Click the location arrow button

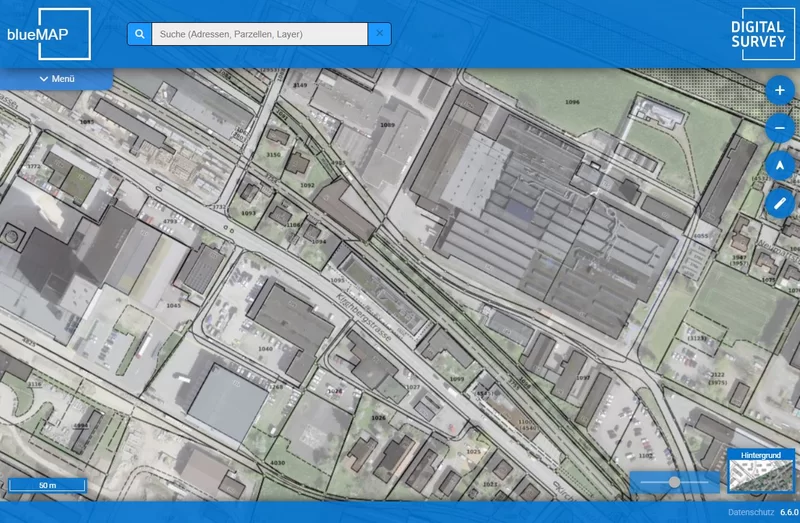(780, 166)
